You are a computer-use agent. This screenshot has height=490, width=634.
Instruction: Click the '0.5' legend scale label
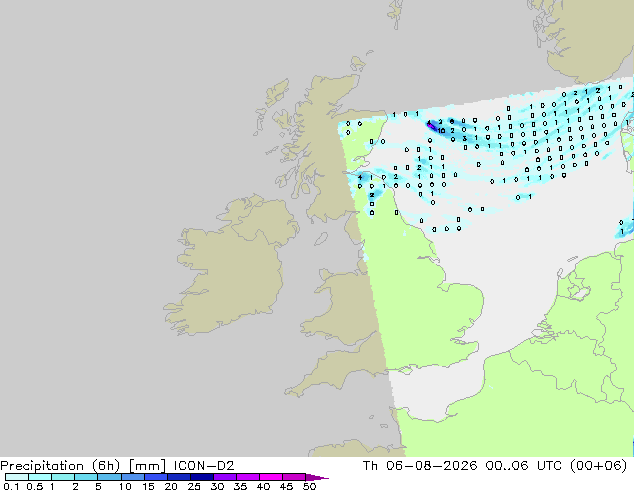(34, 486)
